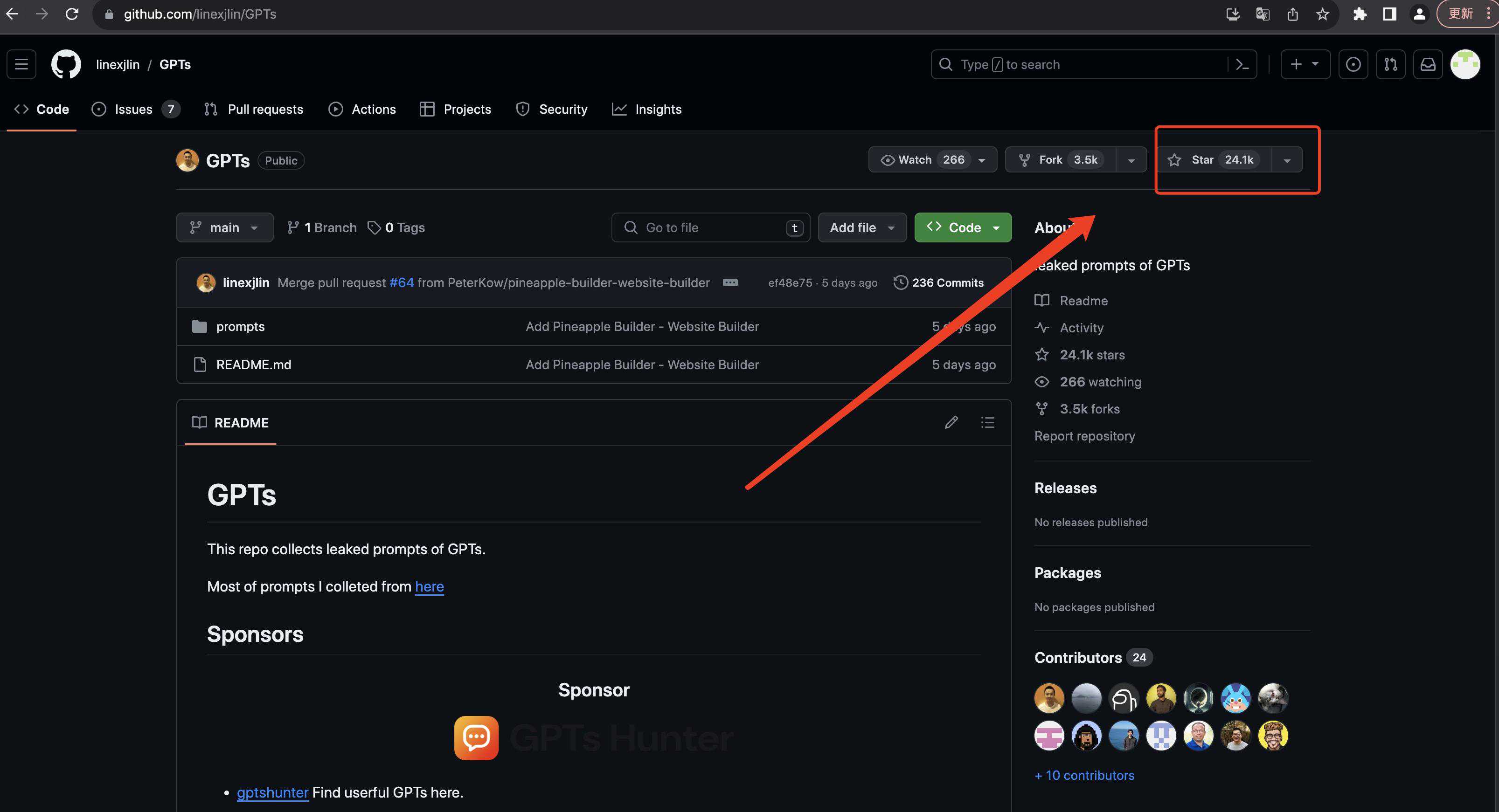
Task: Open the README outline list icon
Action: [x=987, y=422]
